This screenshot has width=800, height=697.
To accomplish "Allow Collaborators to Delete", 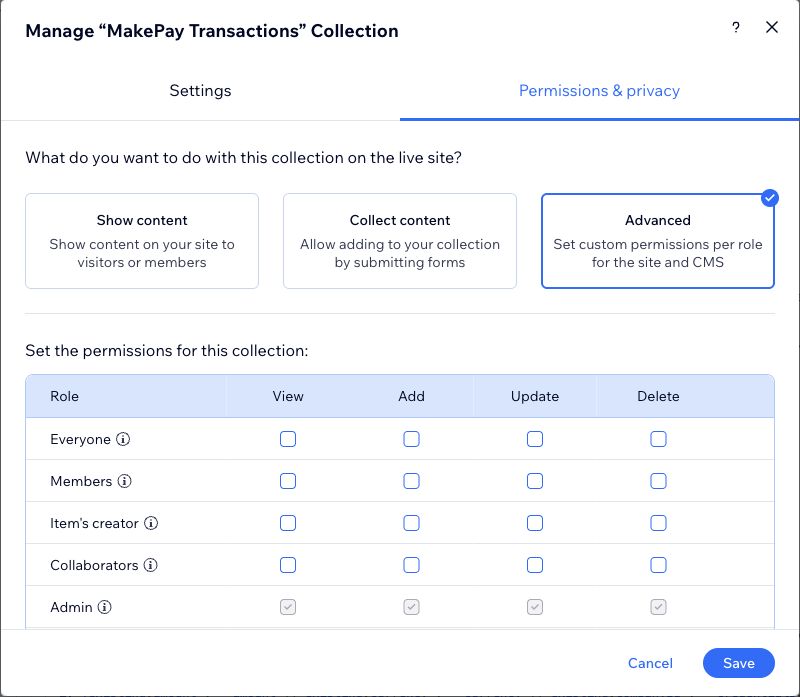I will click(658, 565).
